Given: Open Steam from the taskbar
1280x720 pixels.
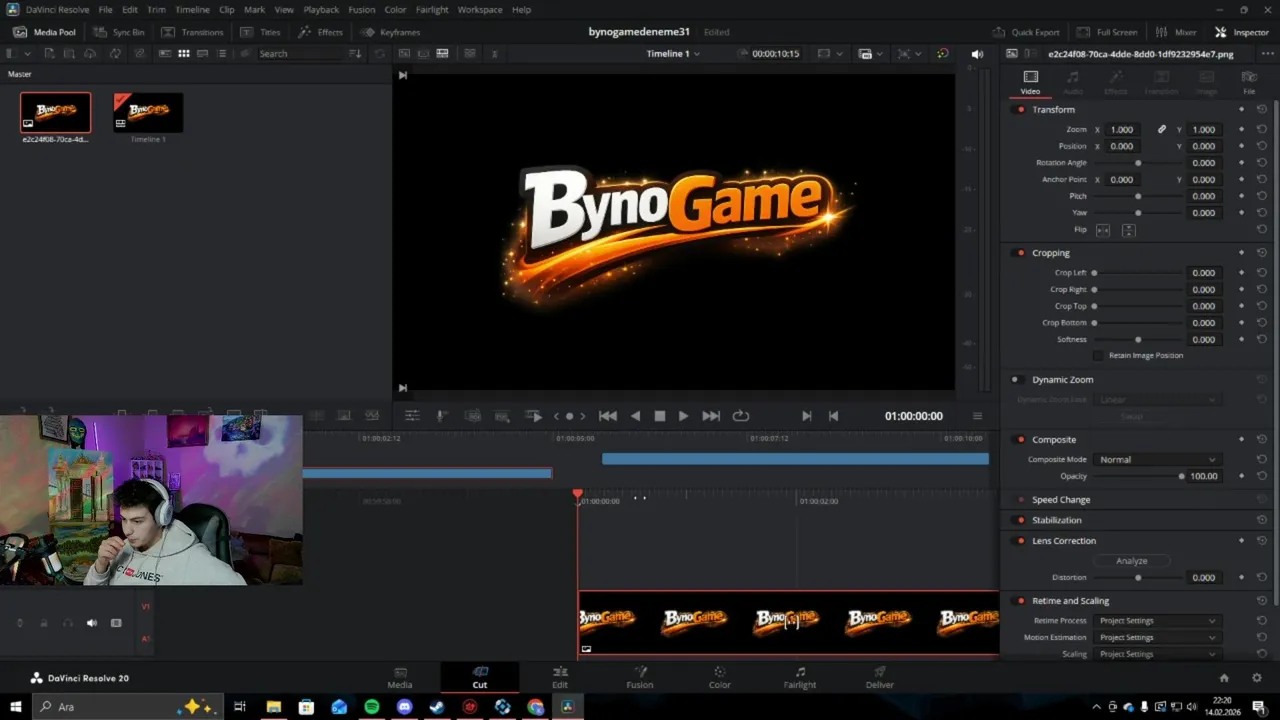Looking at the screenshot, I should click(437, 707).
